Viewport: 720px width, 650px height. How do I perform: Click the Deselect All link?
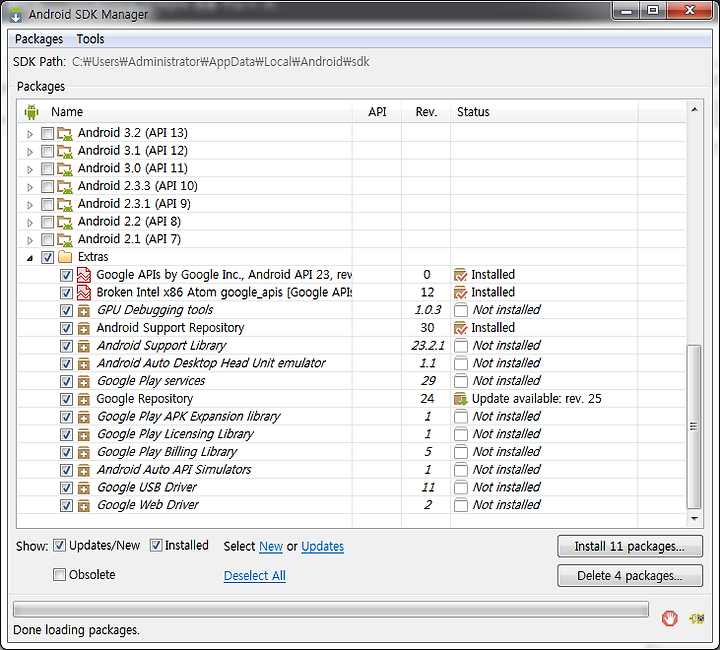(255, 576)
